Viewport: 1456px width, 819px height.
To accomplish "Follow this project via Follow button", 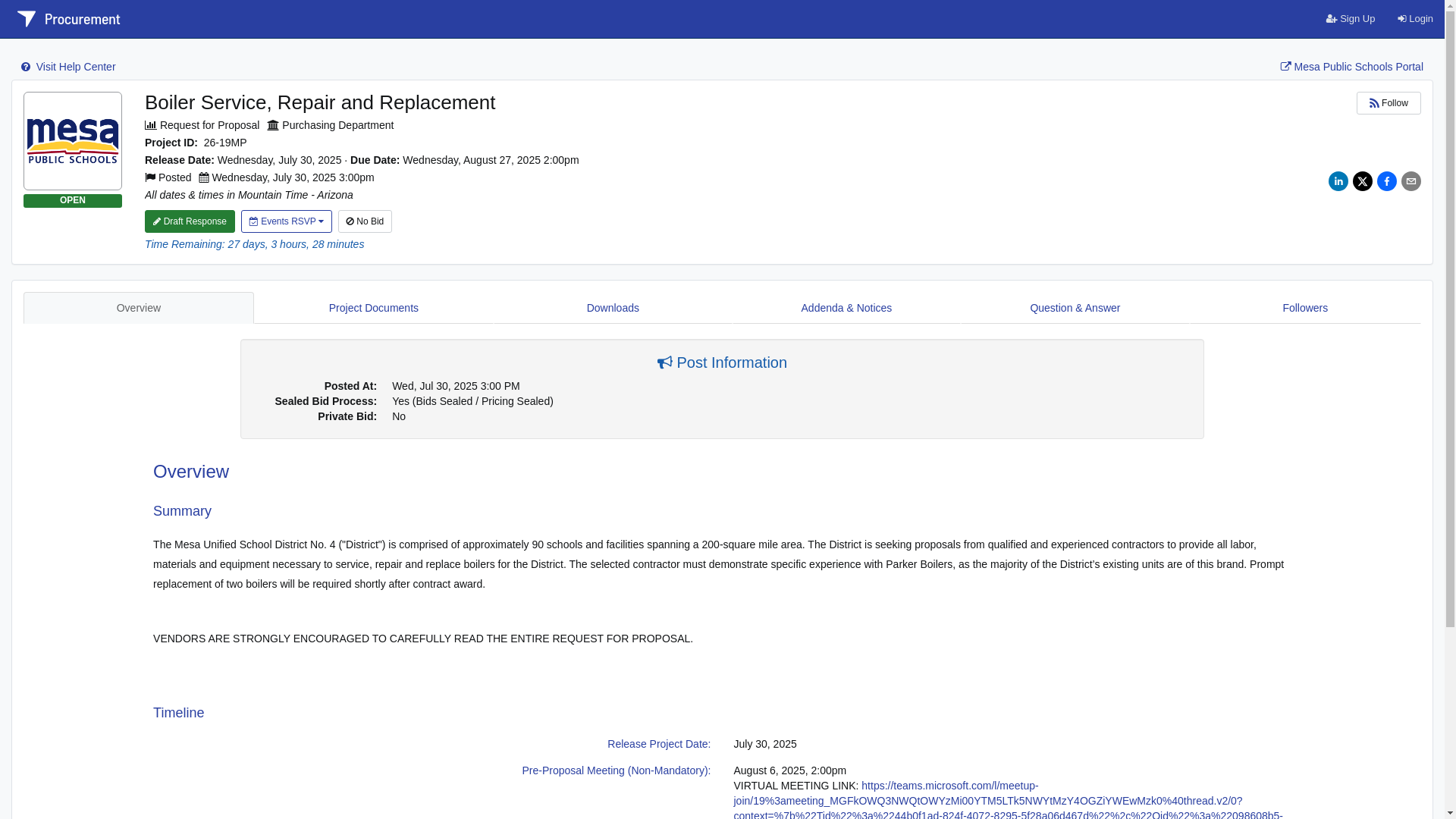I will pos(1389,103).
